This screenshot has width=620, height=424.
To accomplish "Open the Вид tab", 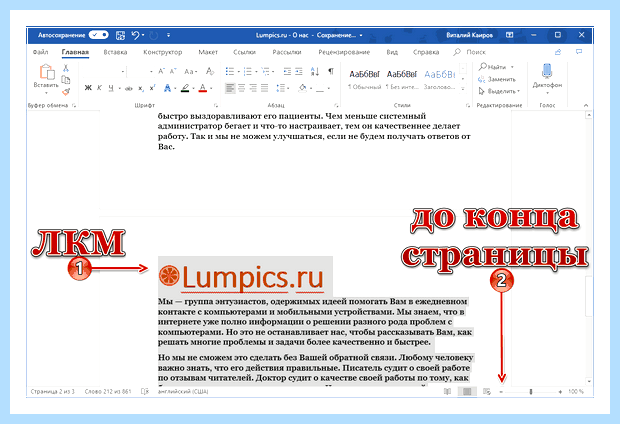I will (x=392, y=52).
